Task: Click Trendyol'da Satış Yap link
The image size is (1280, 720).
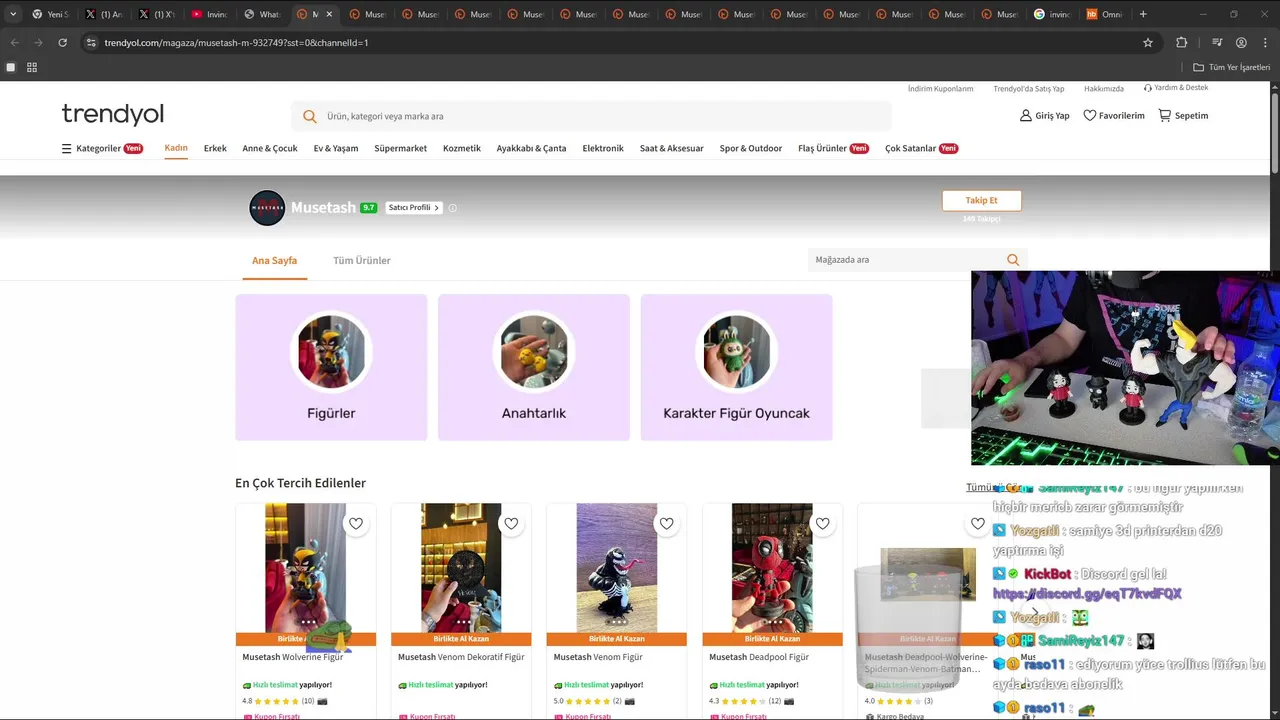Action: pos(1028,89)
